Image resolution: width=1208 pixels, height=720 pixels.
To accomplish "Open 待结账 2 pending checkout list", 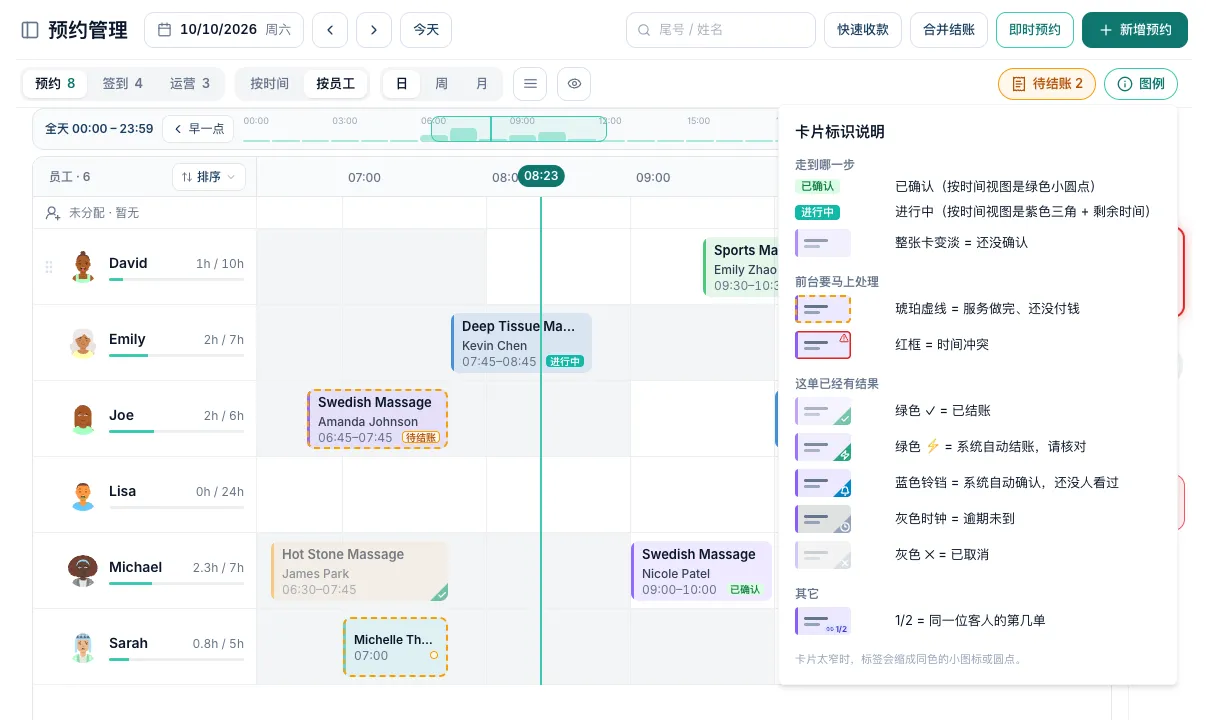I will coord(1047,84).
